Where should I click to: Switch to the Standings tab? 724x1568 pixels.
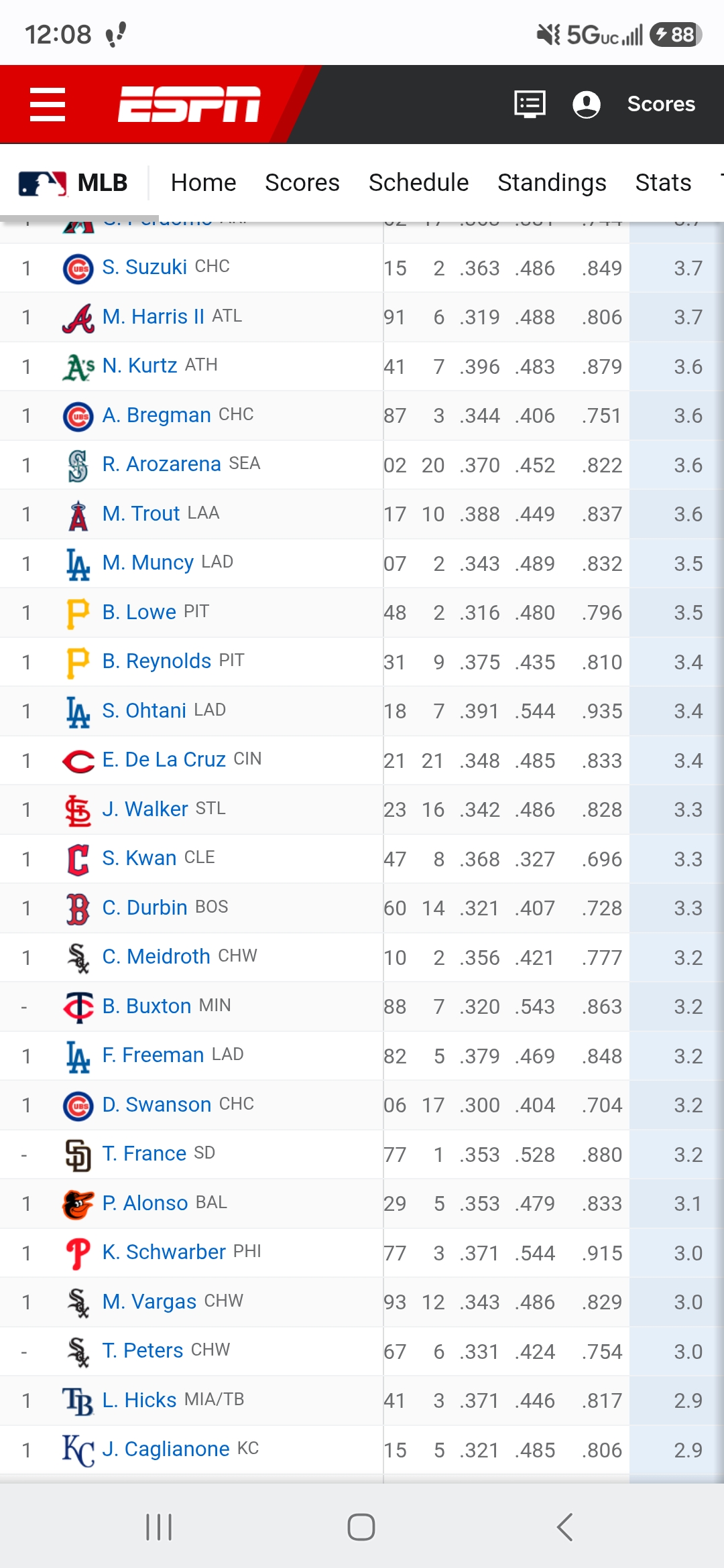(552, 183)
